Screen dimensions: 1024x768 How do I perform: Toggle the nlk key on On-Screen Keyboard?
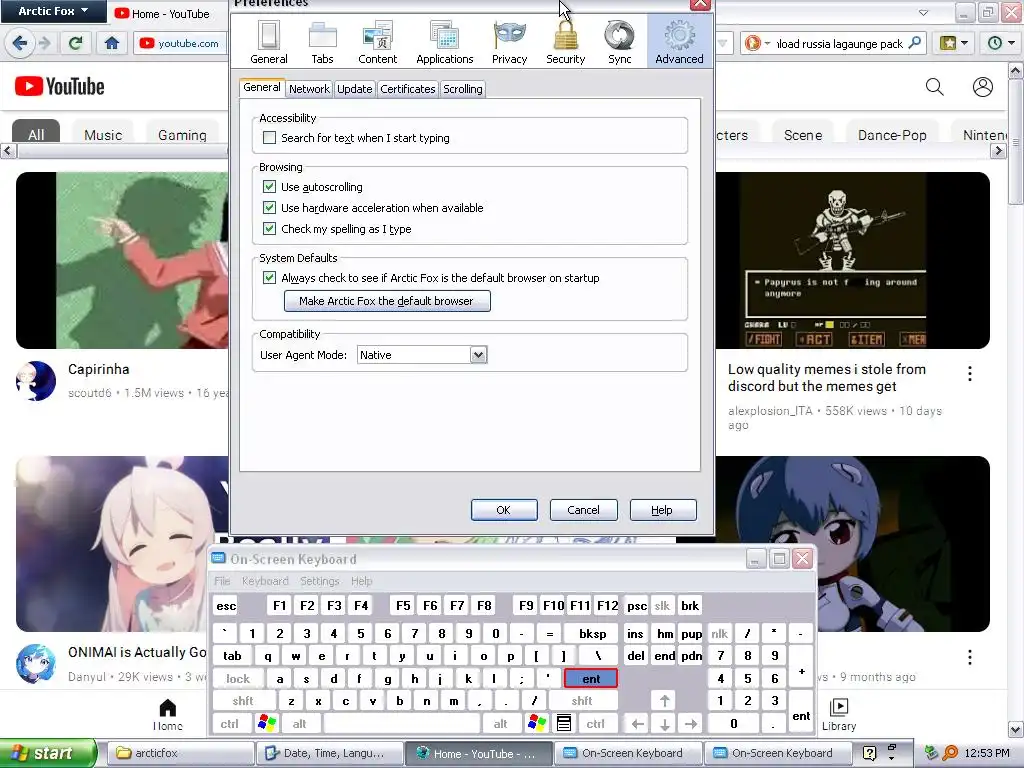coord(719,633)
